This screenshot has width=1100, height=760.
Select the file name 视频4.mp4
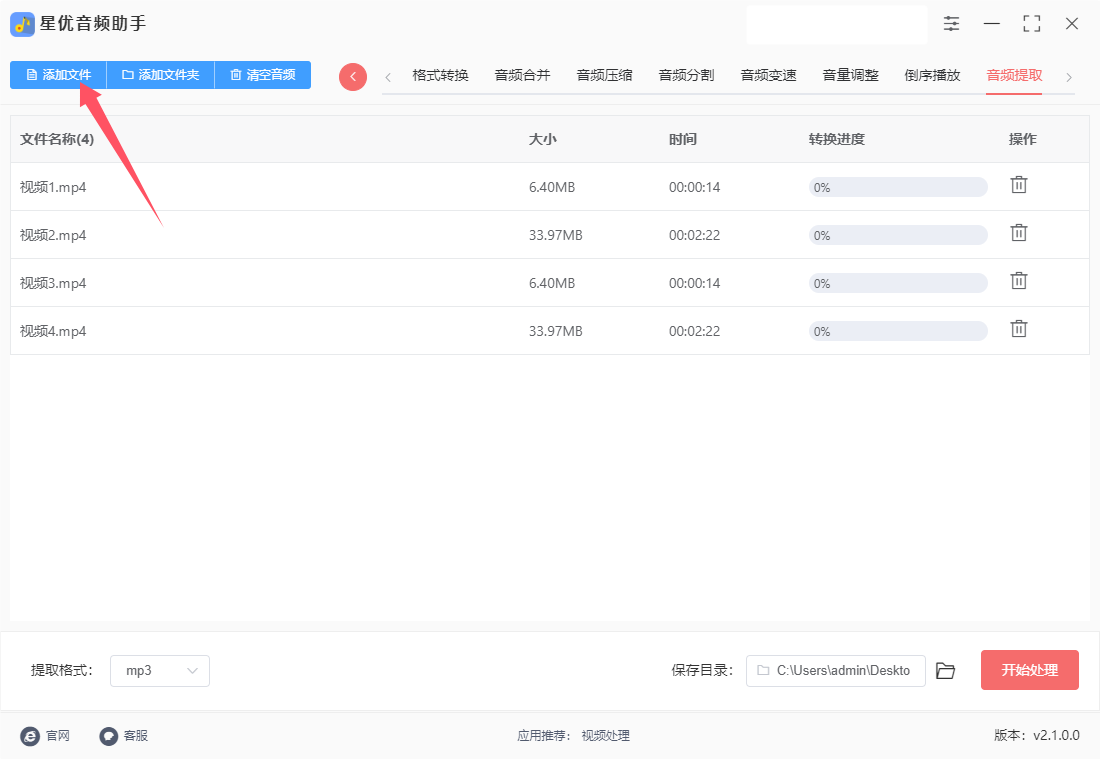(x=53, y=331)
